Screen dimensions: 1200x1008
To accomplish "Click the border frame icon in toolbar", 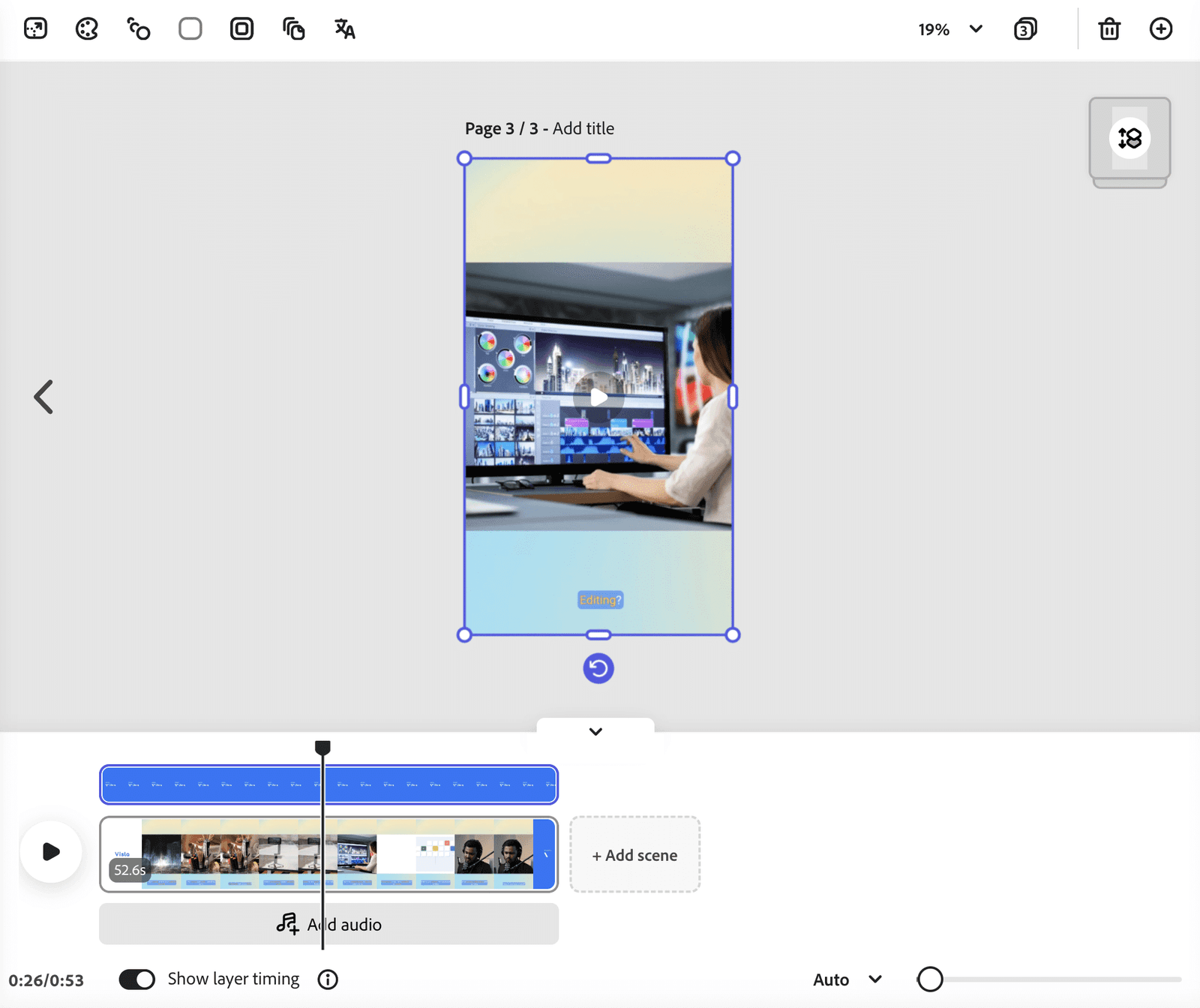I will [x=241, y=29].
